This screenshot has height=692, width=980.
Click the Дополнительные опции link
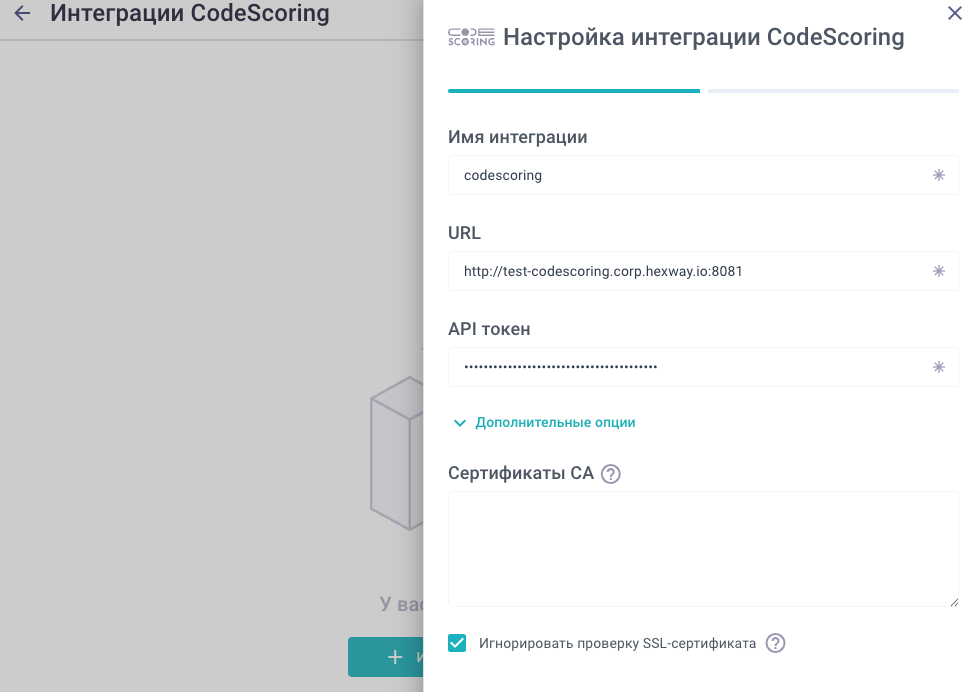point(555,423)
